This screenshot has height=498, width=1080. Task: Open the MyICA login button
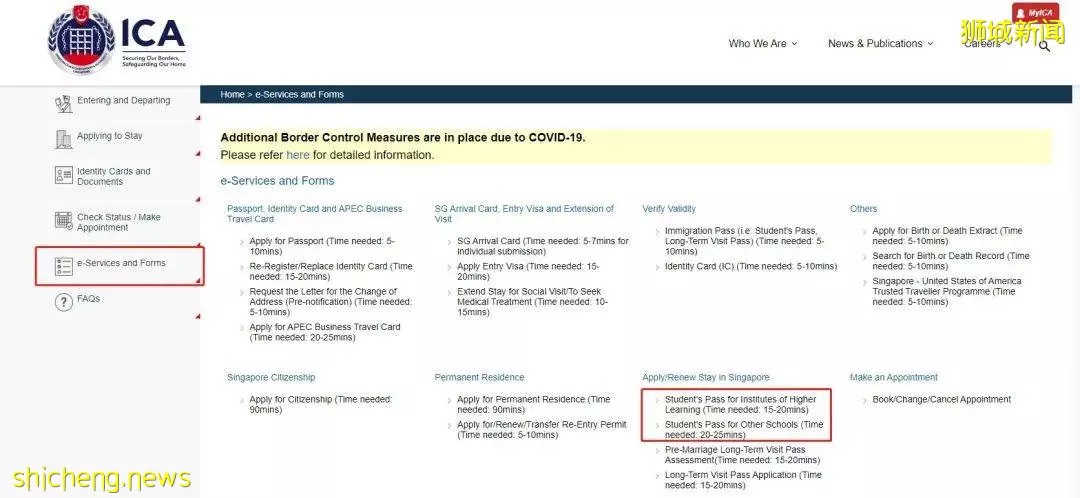tap(1035, 12)
